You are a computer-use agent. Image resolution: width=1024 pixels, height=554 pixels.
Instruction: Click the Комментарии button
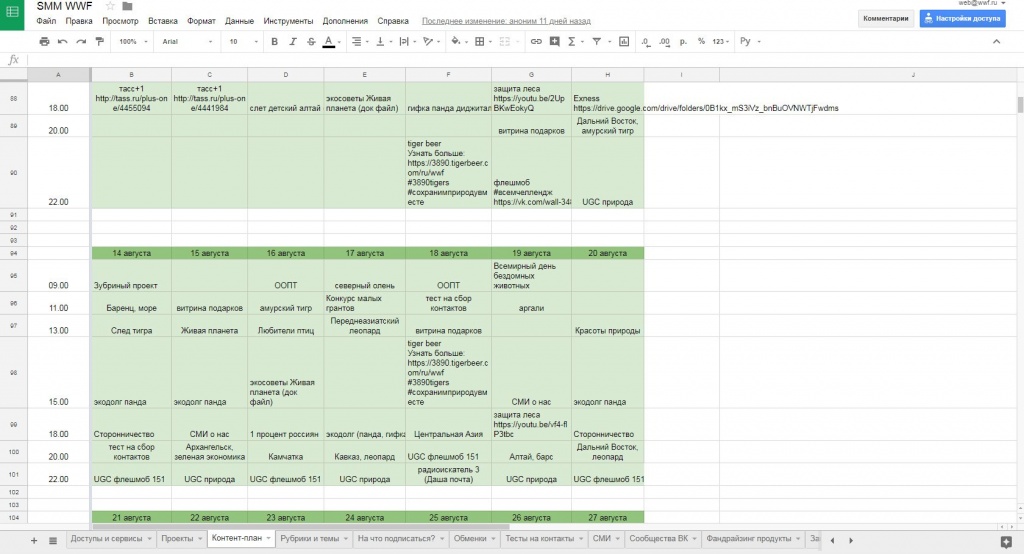pyautogui.click(x=886, y=18)
